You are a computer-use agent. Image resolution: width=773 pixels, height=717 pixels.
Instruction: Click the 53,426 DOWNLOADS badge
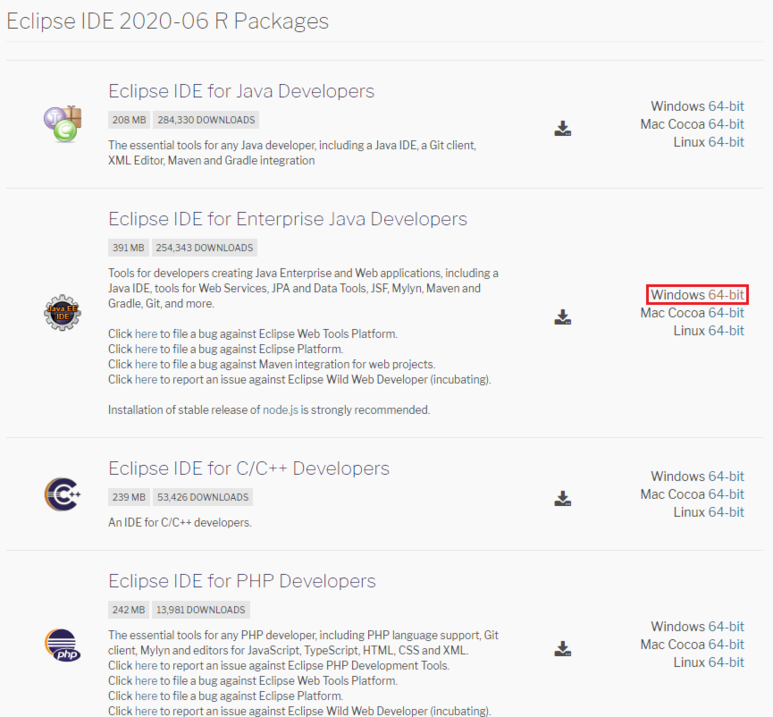click(203, 497)
